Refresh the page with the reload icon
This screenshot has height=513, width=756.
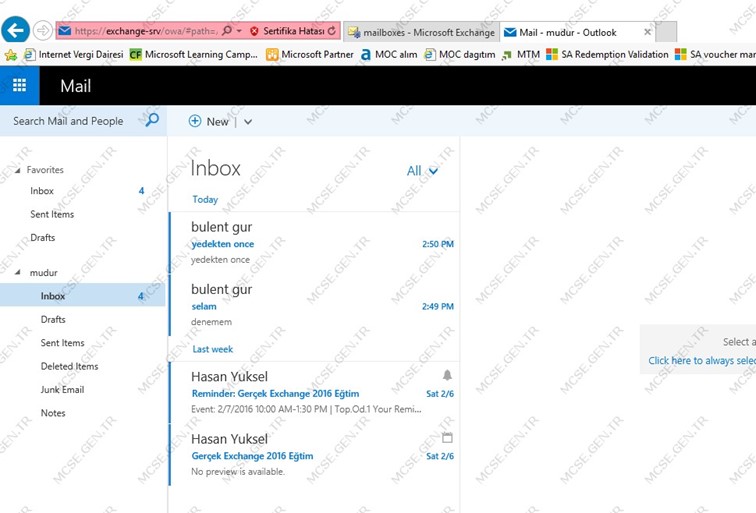tap(332, 31)
